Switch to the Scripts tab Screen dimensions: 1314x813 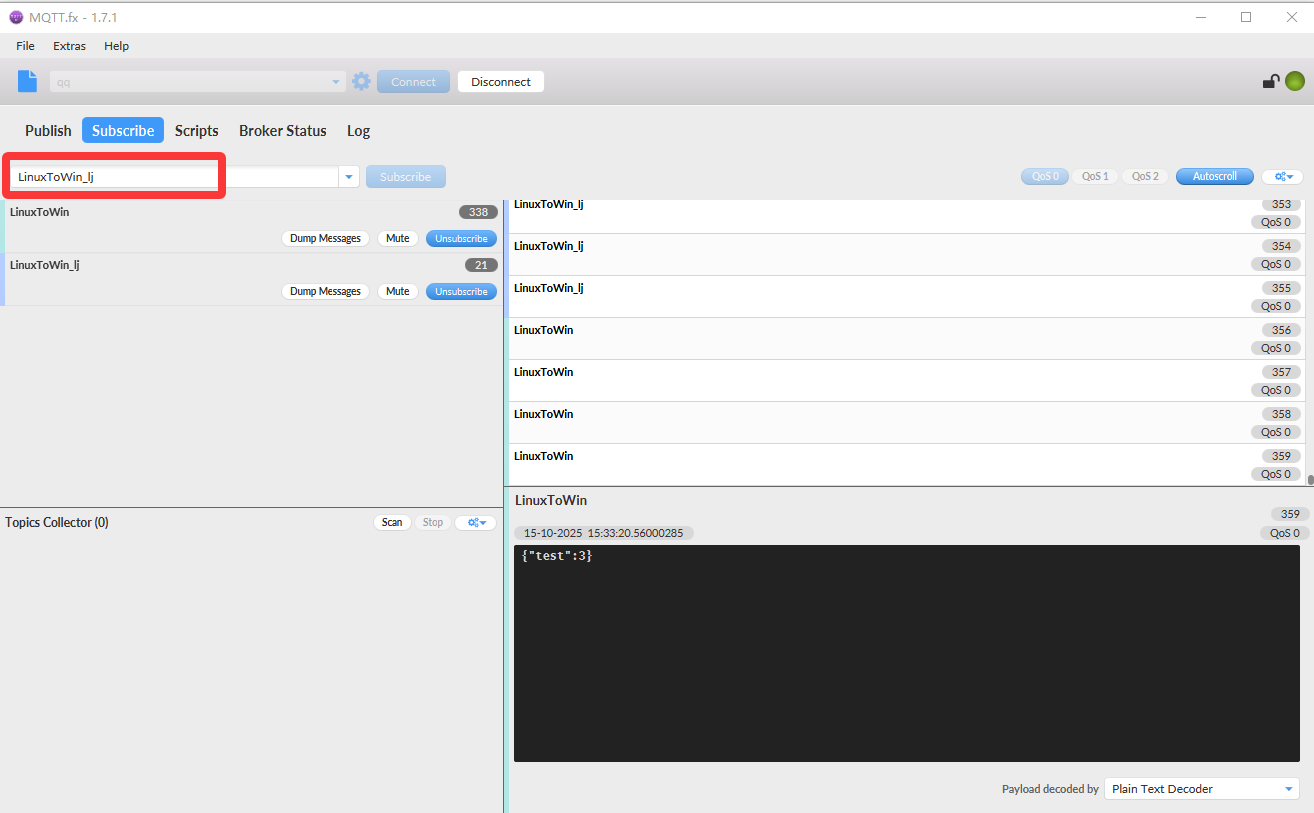pyautogui.click(x=196, y=131)
